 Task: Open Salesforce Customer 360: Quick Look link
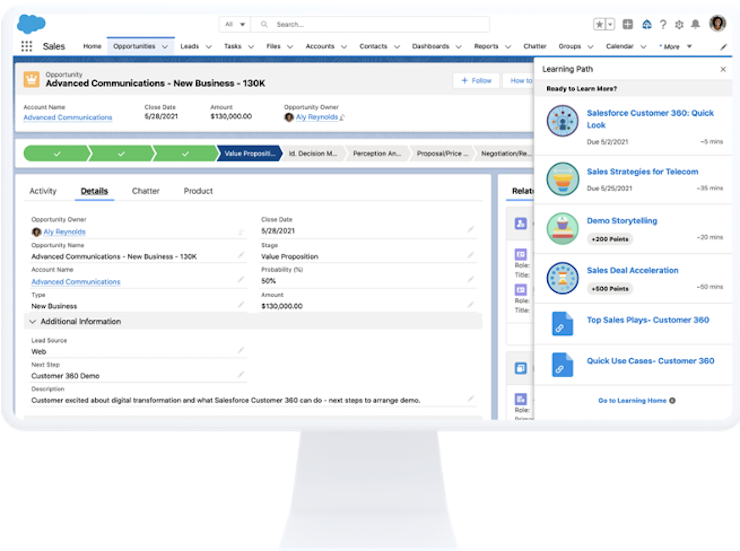(x=650, y=119)
